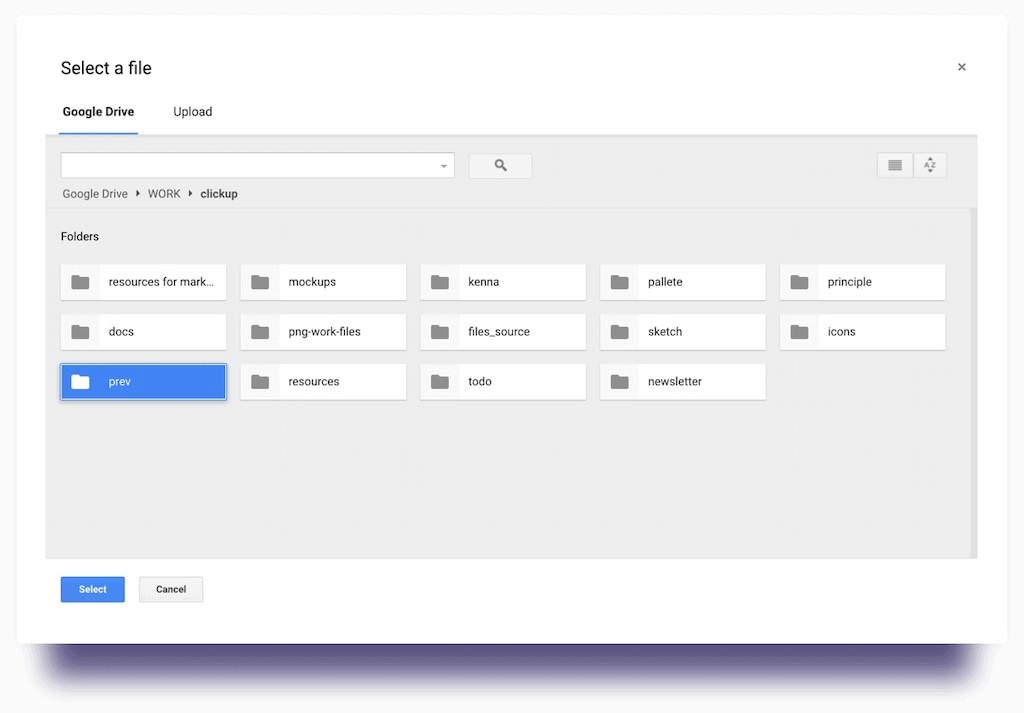The image size is (1024, 713).
Task: Open the "png-work-files" folder
Action: coord(322,332)
